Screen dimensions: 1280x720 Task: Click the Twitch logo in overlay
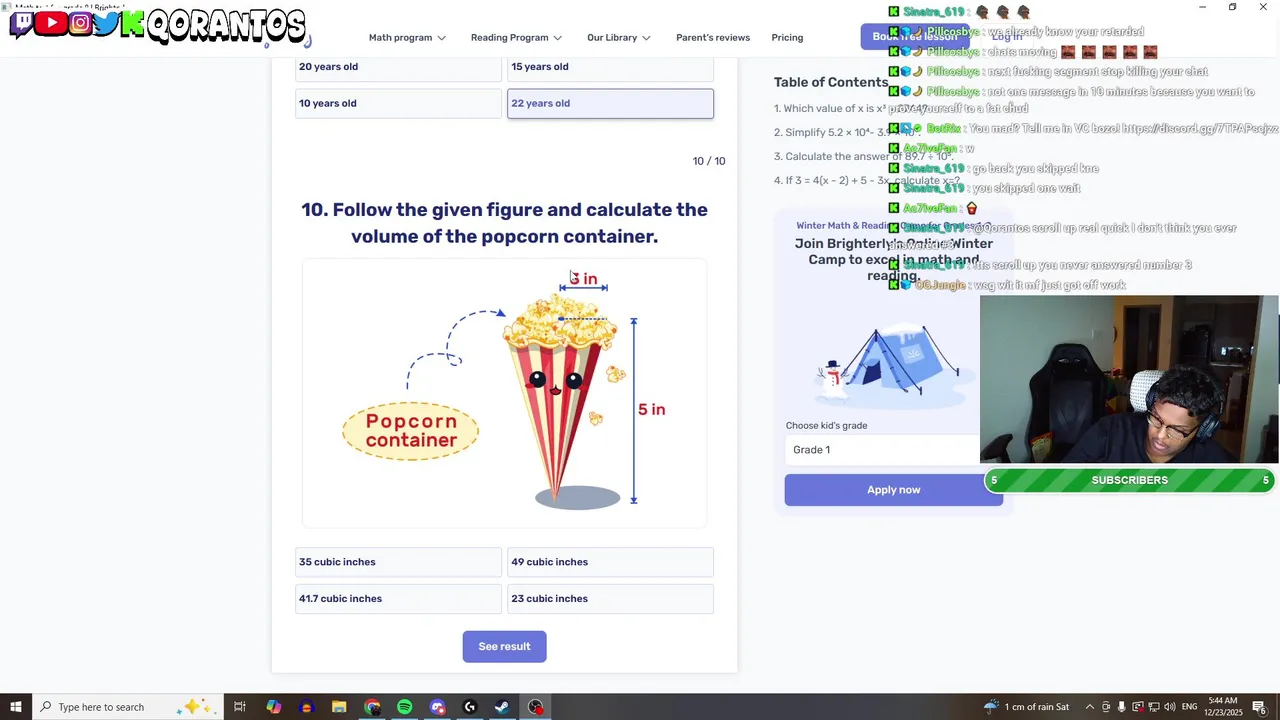(x=22, y=23)
